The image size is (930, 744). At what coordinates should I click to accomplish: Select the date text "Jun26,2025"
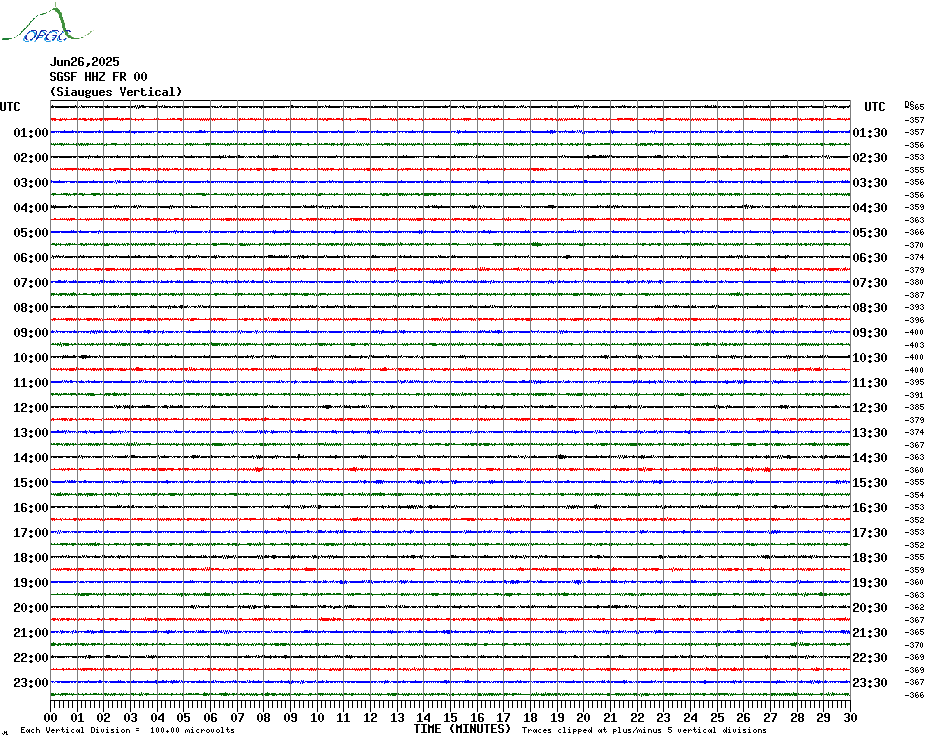(84, 62)
